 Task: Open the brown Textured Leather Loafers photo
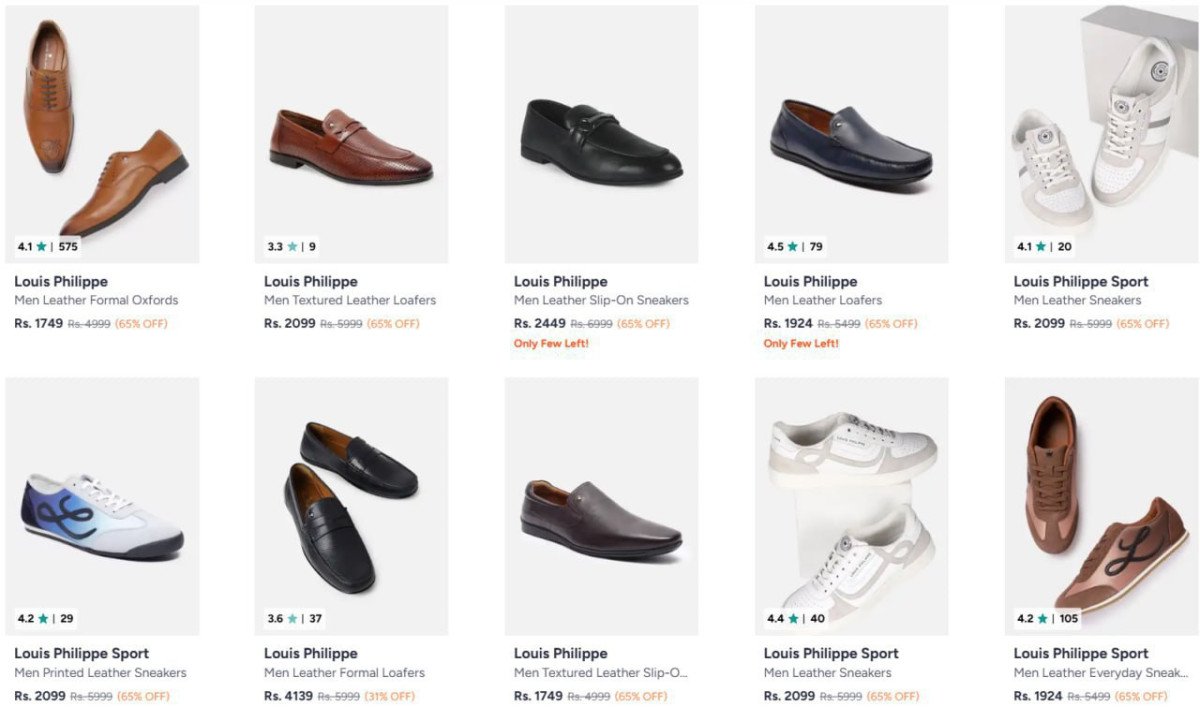[351, 145]
